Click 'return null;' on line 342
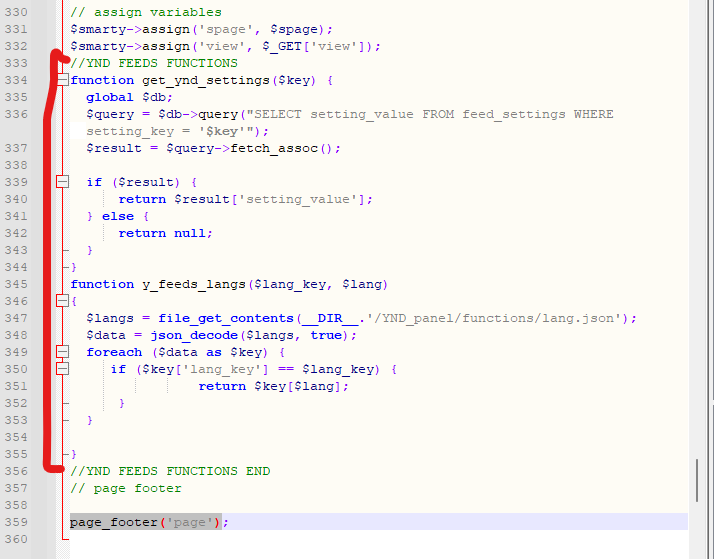This screenshot has width=714, height=559. [165, 233]
